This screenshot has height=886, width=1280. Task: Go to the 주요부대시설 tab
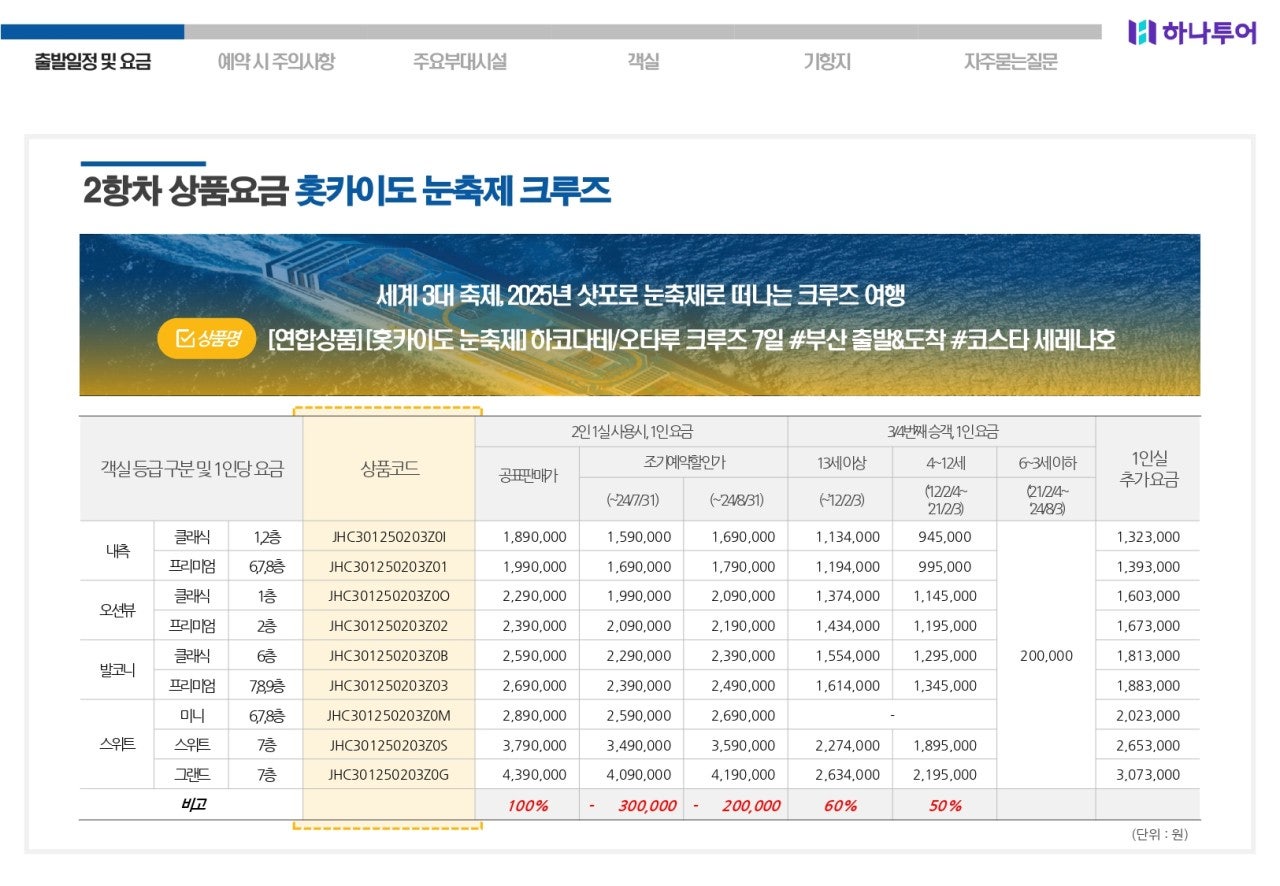pos(460,62)
